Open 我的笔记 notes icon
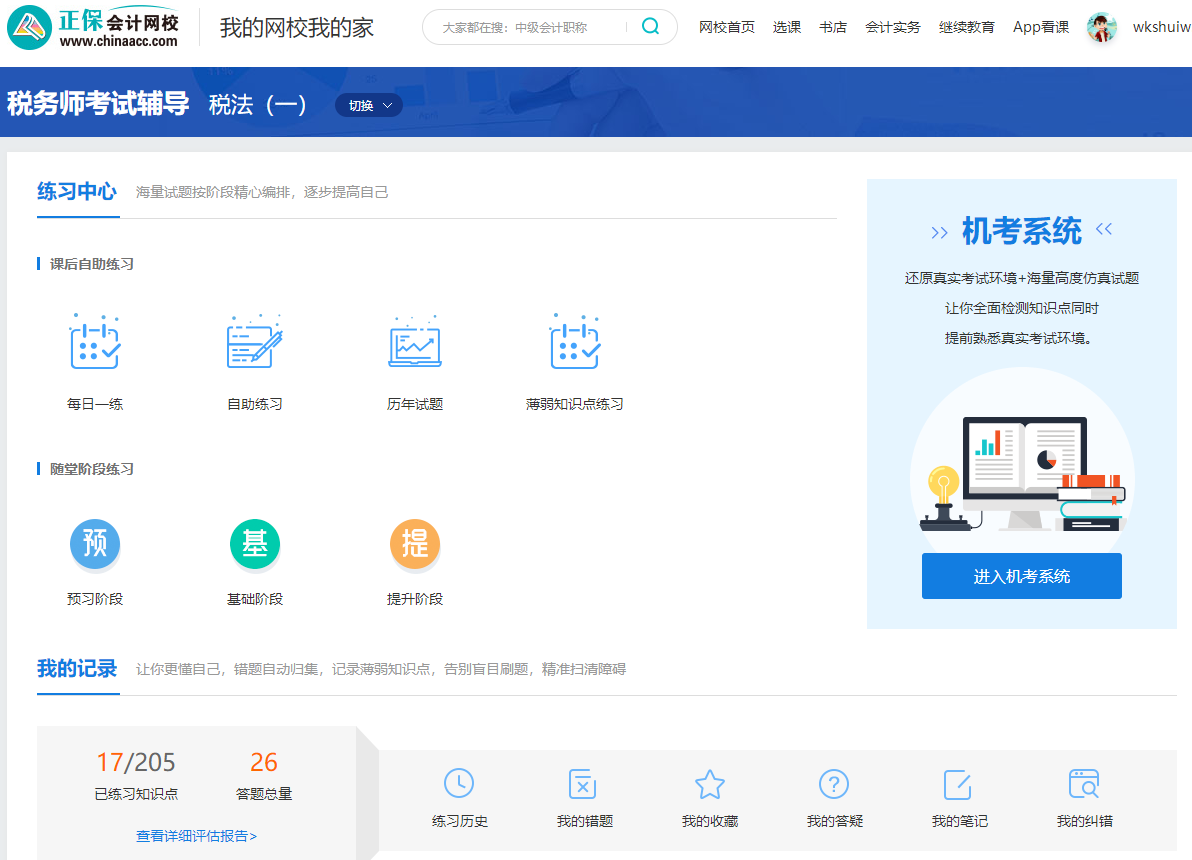 pyautogui.click(x=958, y=784)
